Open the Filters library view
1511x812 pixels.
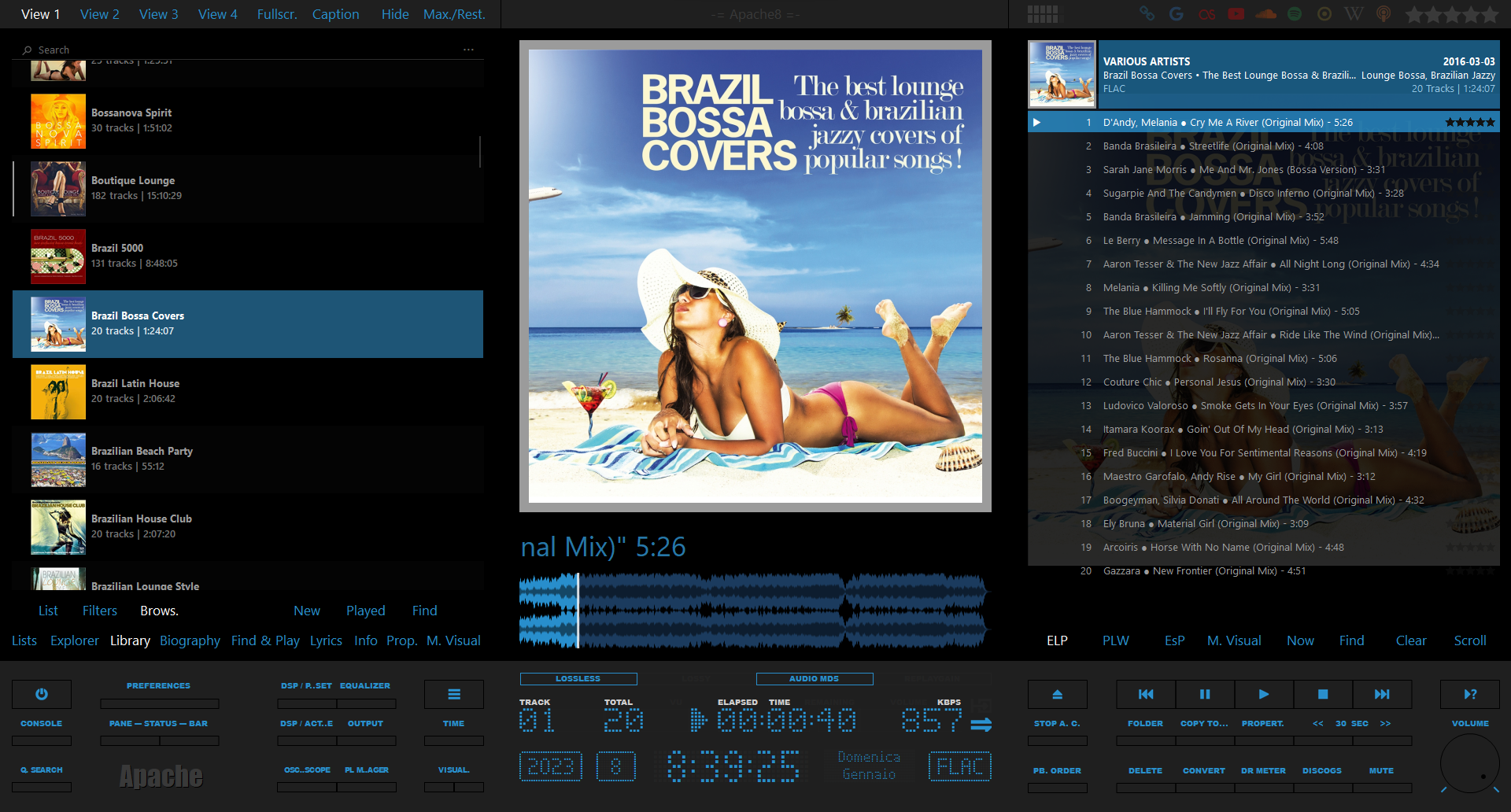click(100, 611)
